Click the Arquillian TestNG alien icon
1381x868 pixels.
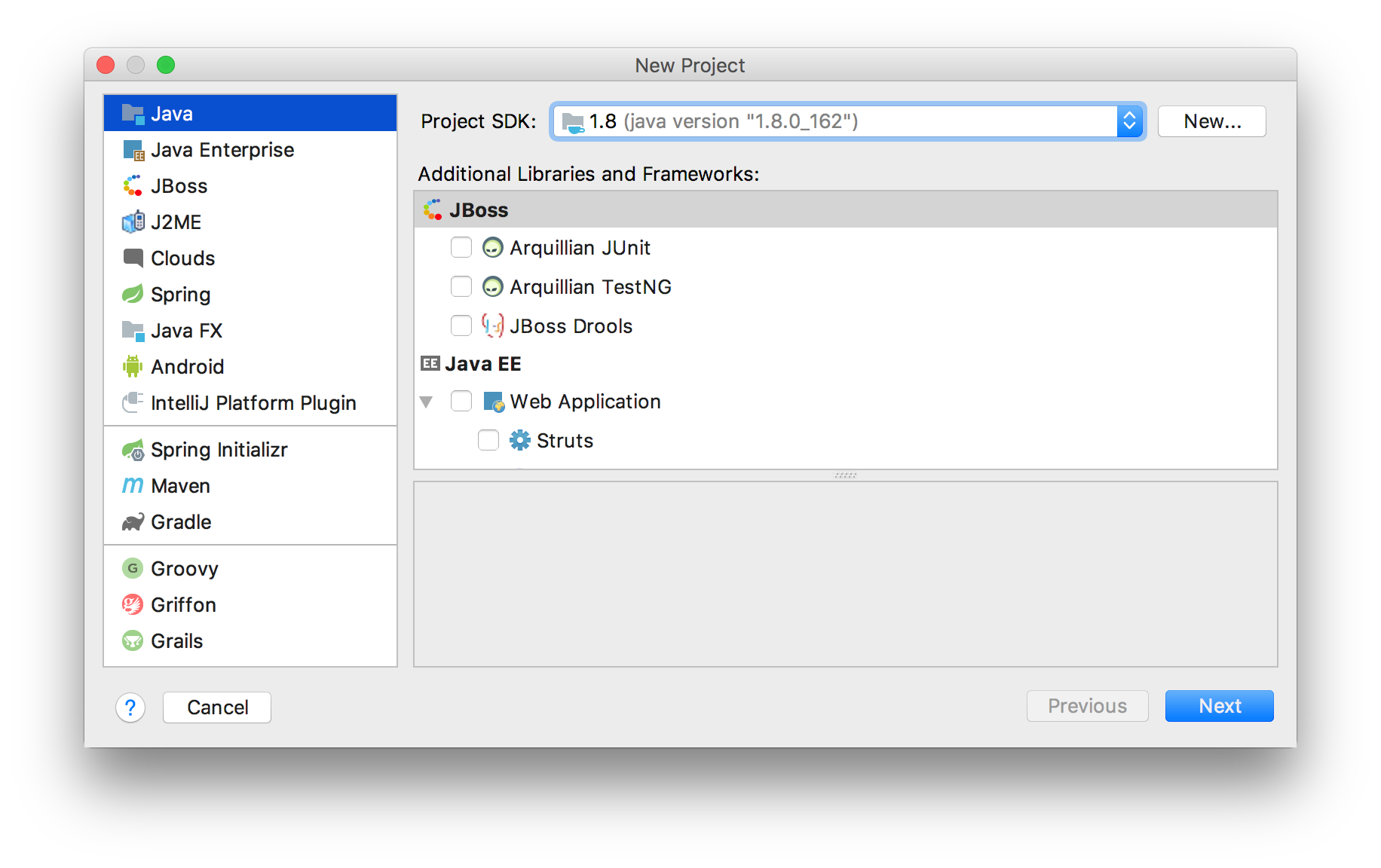tap(492, 287)
